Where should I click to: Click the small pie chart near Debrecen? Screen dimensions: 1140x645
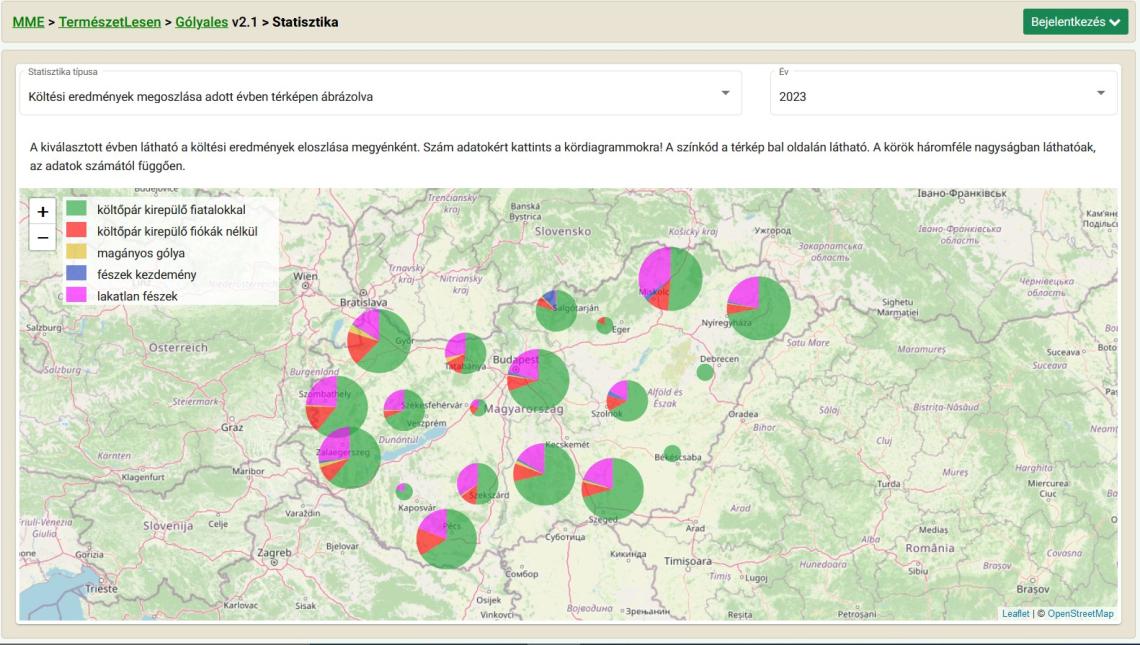(x=705, y=372)
